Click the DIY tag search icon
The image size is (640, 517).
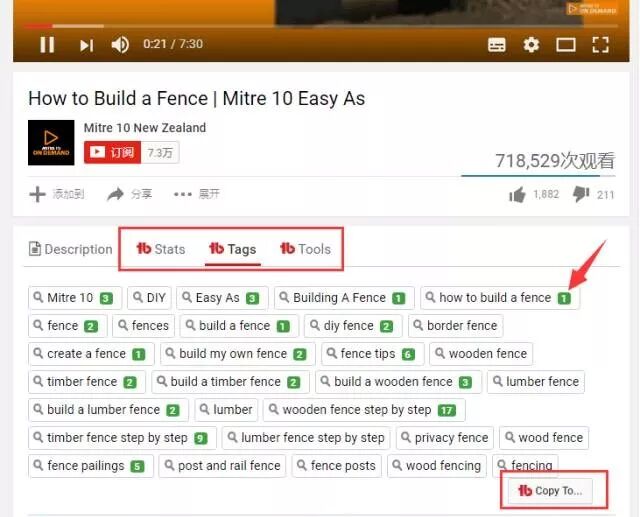point(138,297)
